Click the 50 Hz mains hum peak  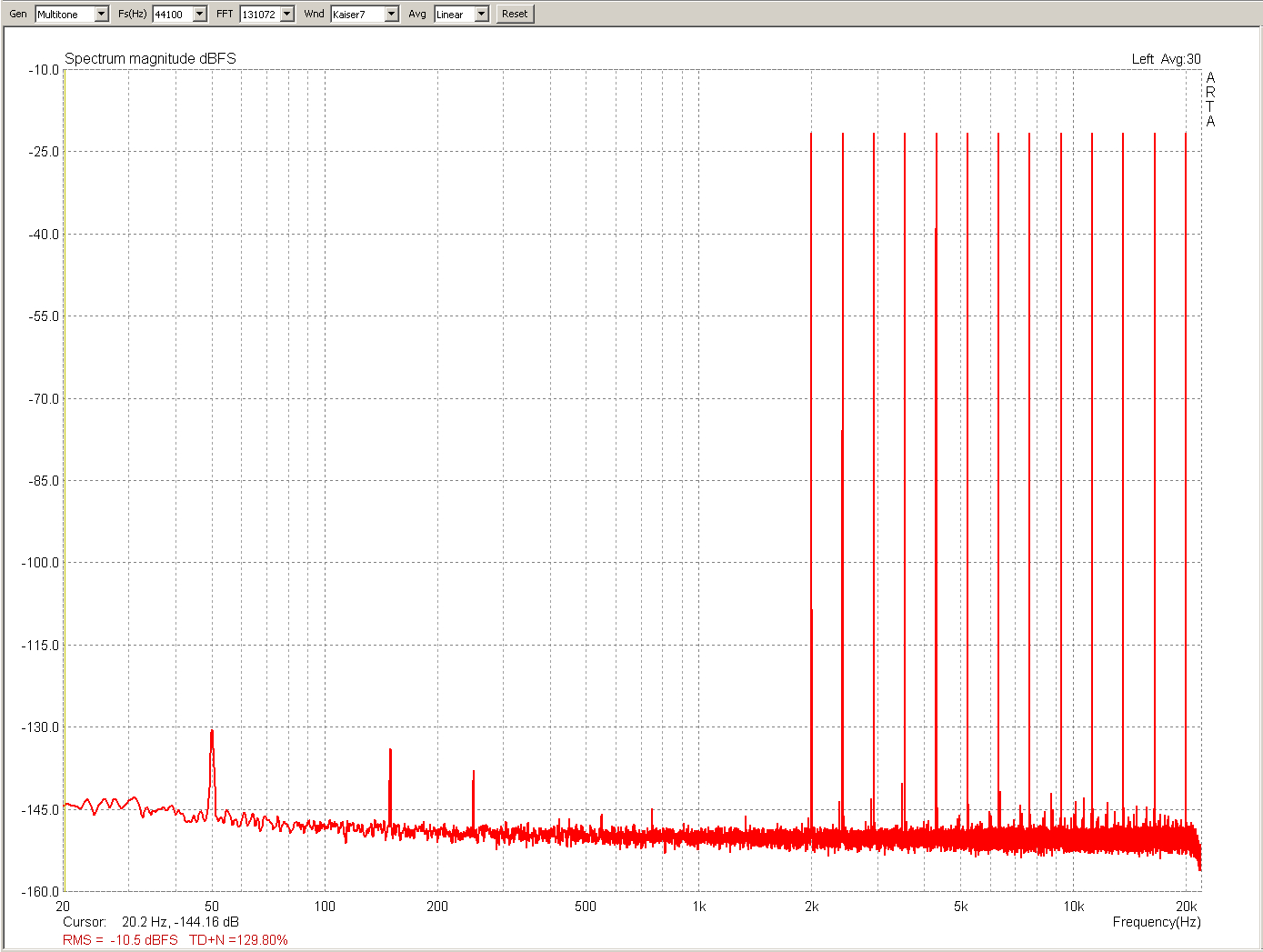212,773
